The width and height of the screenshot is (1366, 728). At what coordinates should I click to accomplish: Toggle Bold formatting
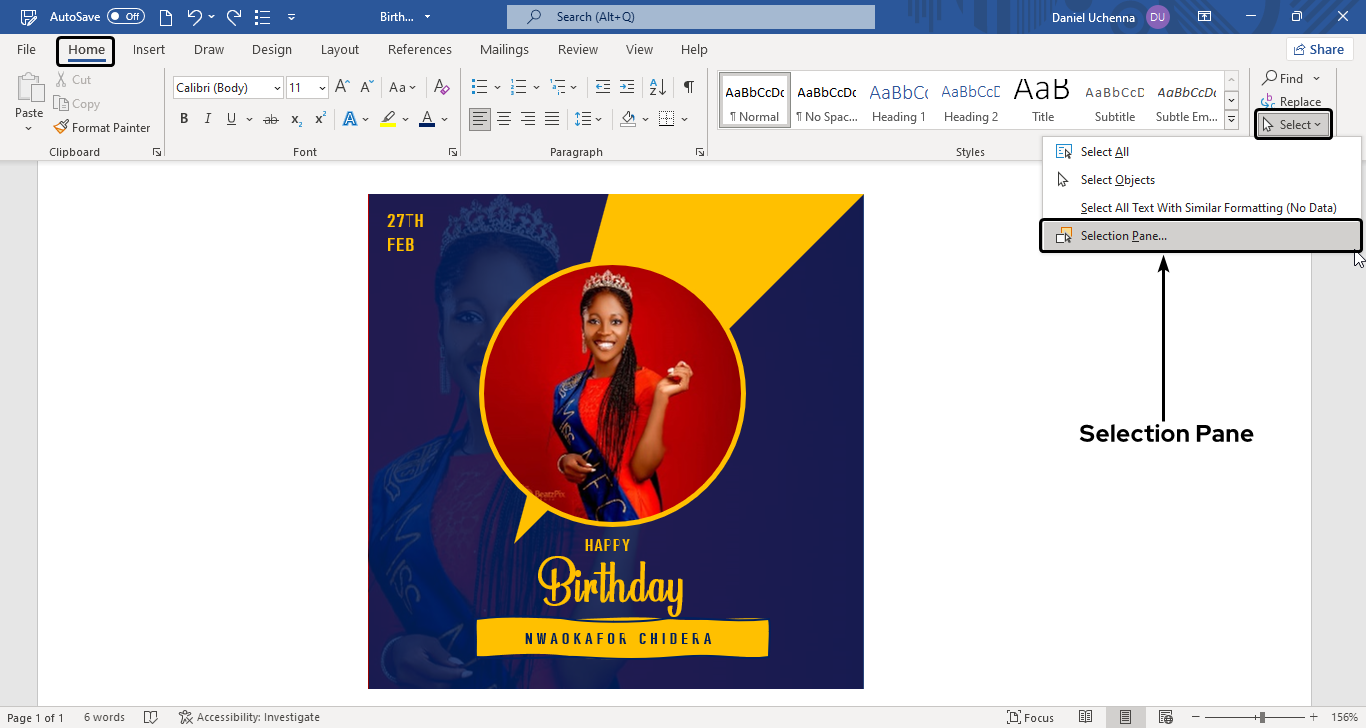(x=184, y=119)
